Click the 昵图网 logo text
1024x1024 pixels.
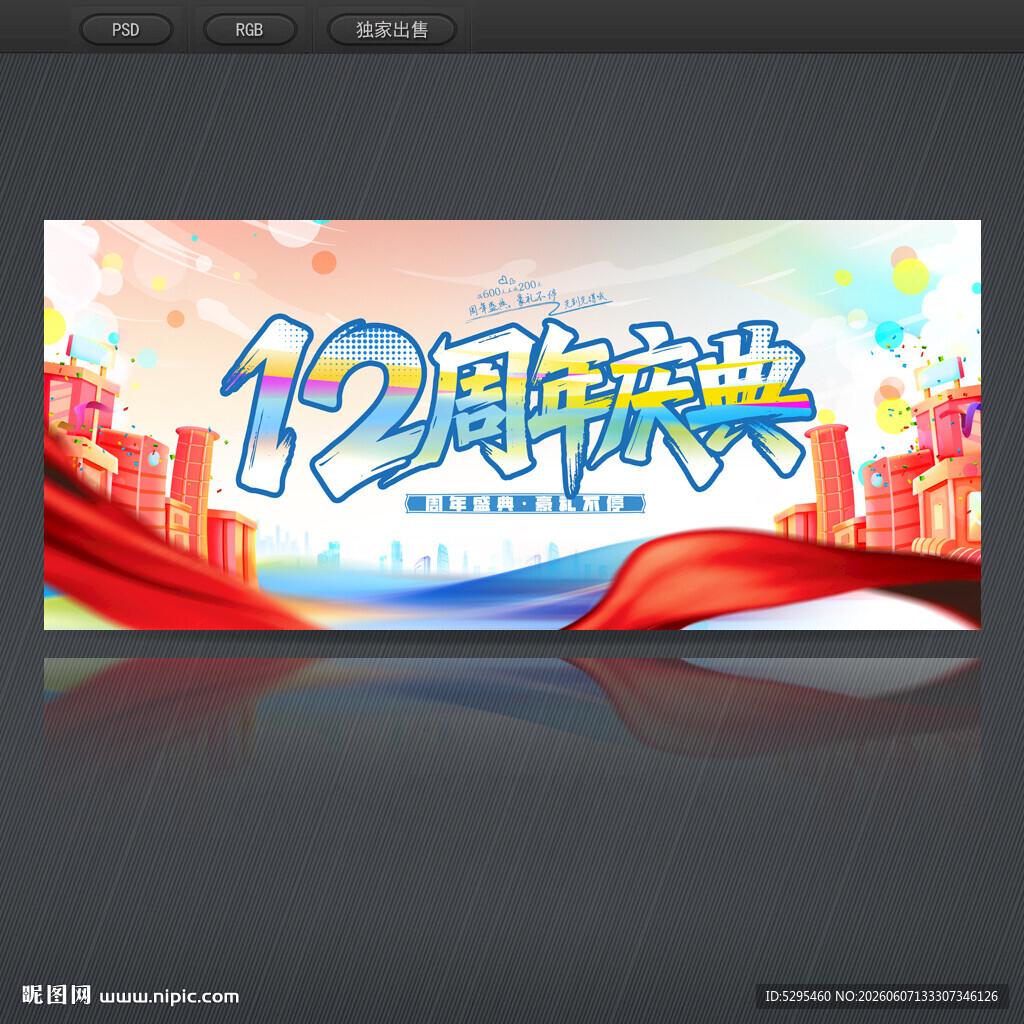point(56,995)
